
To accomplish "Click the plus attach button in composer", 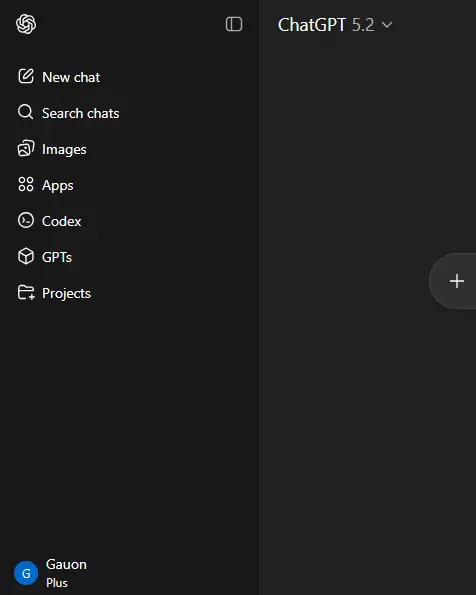I will pos(457,281).
